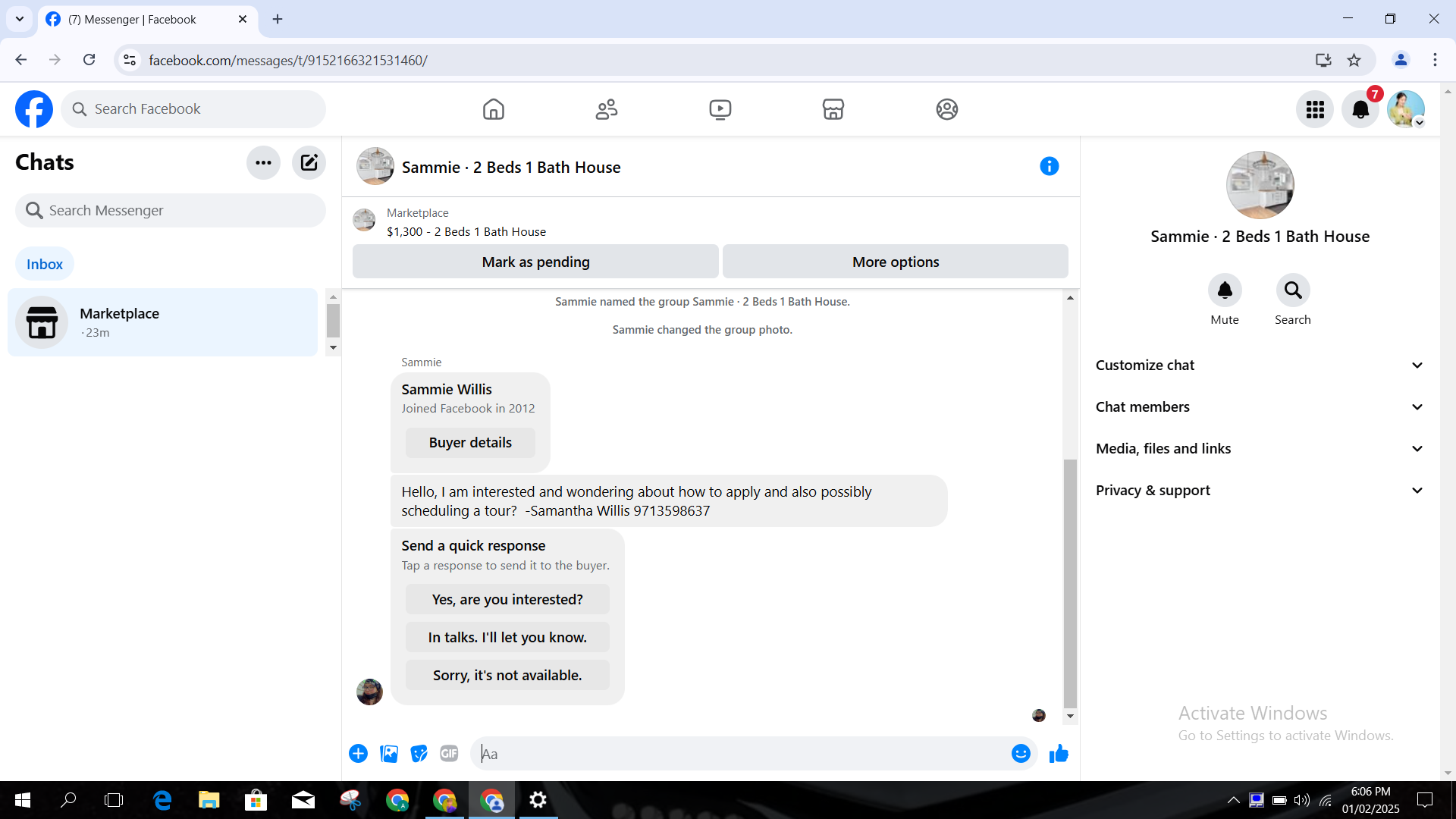Mute this conversation using bell button
This screenshot has height=819, width=1456.
point(1225,290)
